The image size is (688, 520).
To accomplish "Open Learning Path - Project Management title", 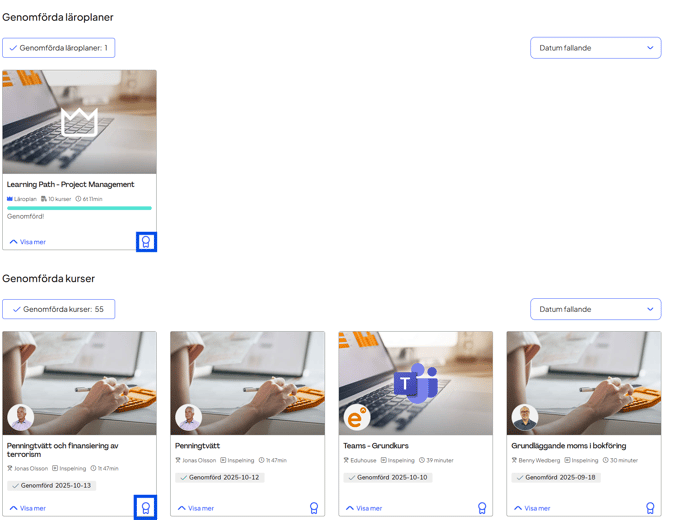I will (x=70, y=184).
